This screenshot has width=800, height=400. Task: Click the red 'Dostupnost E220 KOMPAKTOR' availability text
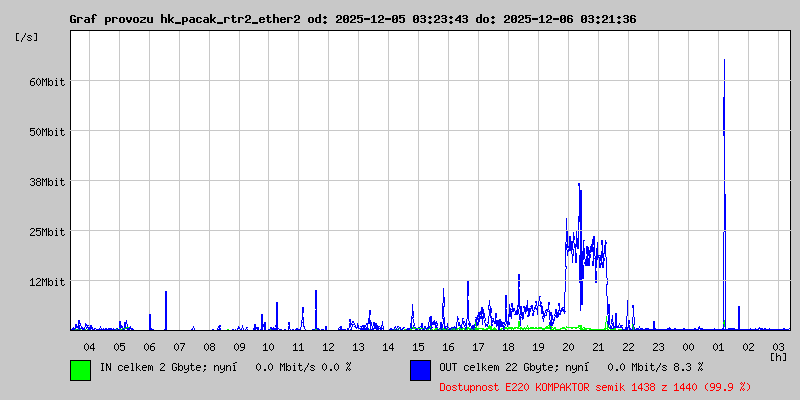pyautogui.click(x=595, y=388)
